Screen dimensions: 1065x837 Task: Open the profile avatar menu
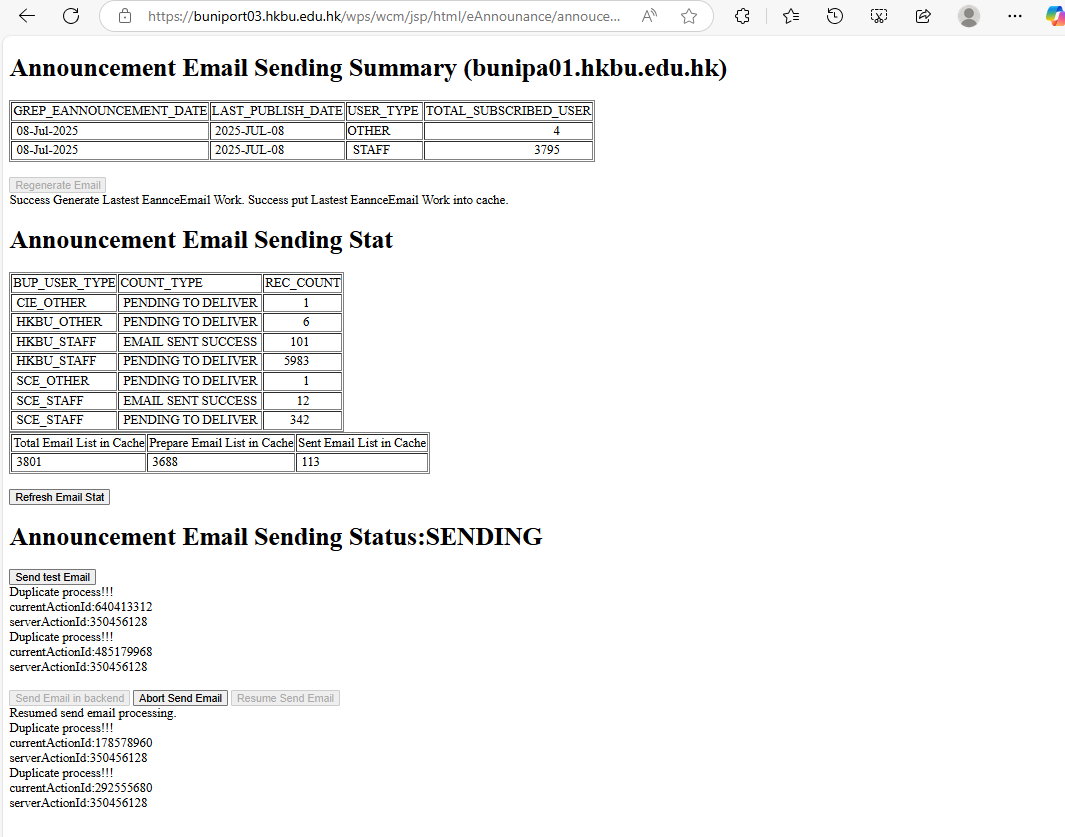(969, 16)
